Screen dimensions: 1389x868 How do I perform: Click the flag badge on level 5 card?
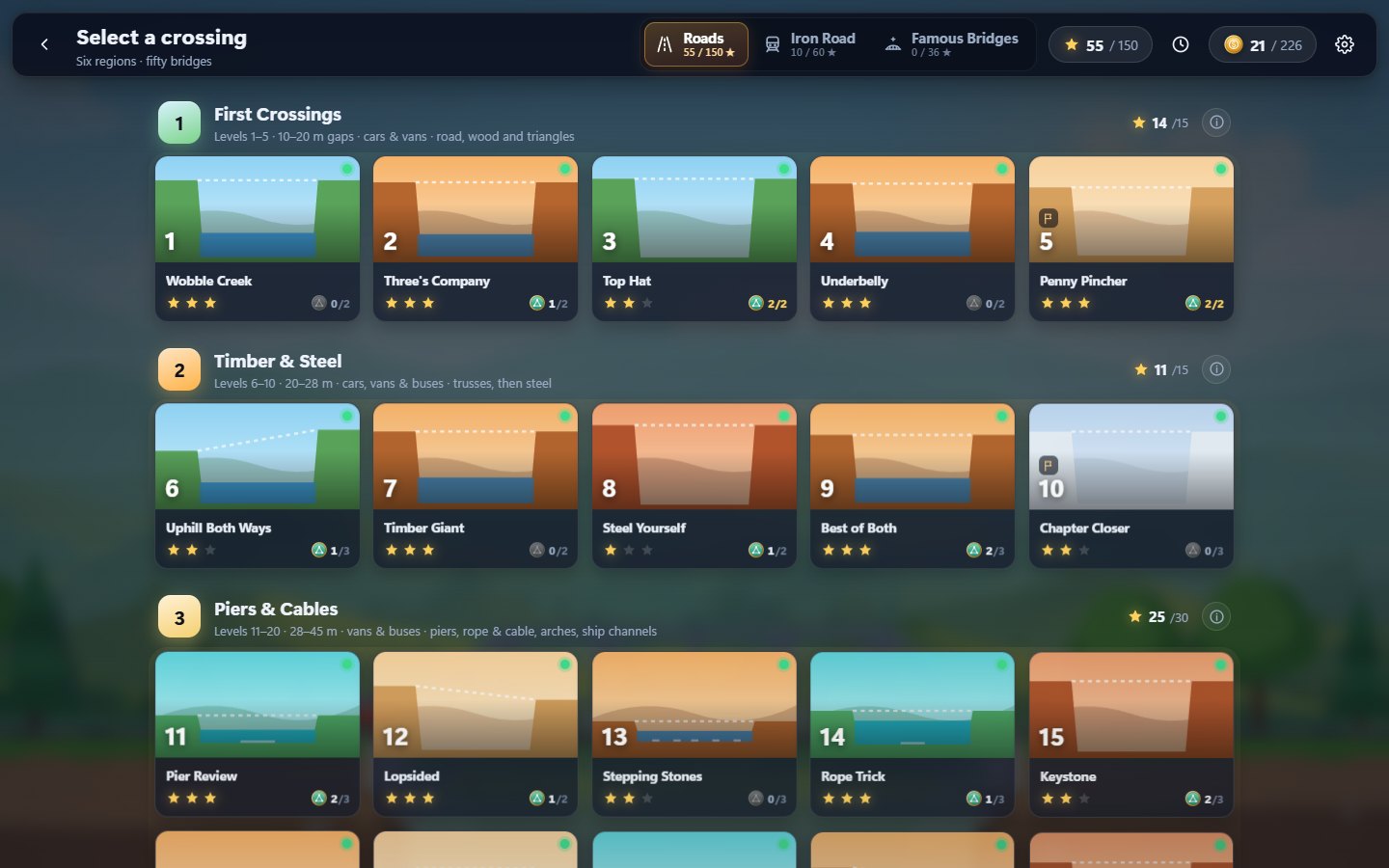point(1049,218)
